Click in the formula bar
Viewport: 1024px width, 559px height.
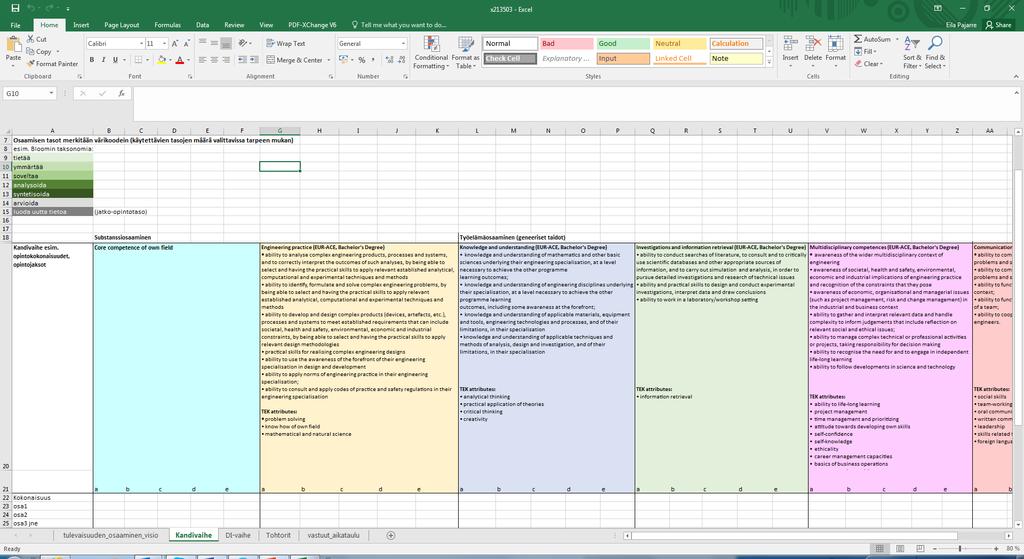[x=575, y=103]
